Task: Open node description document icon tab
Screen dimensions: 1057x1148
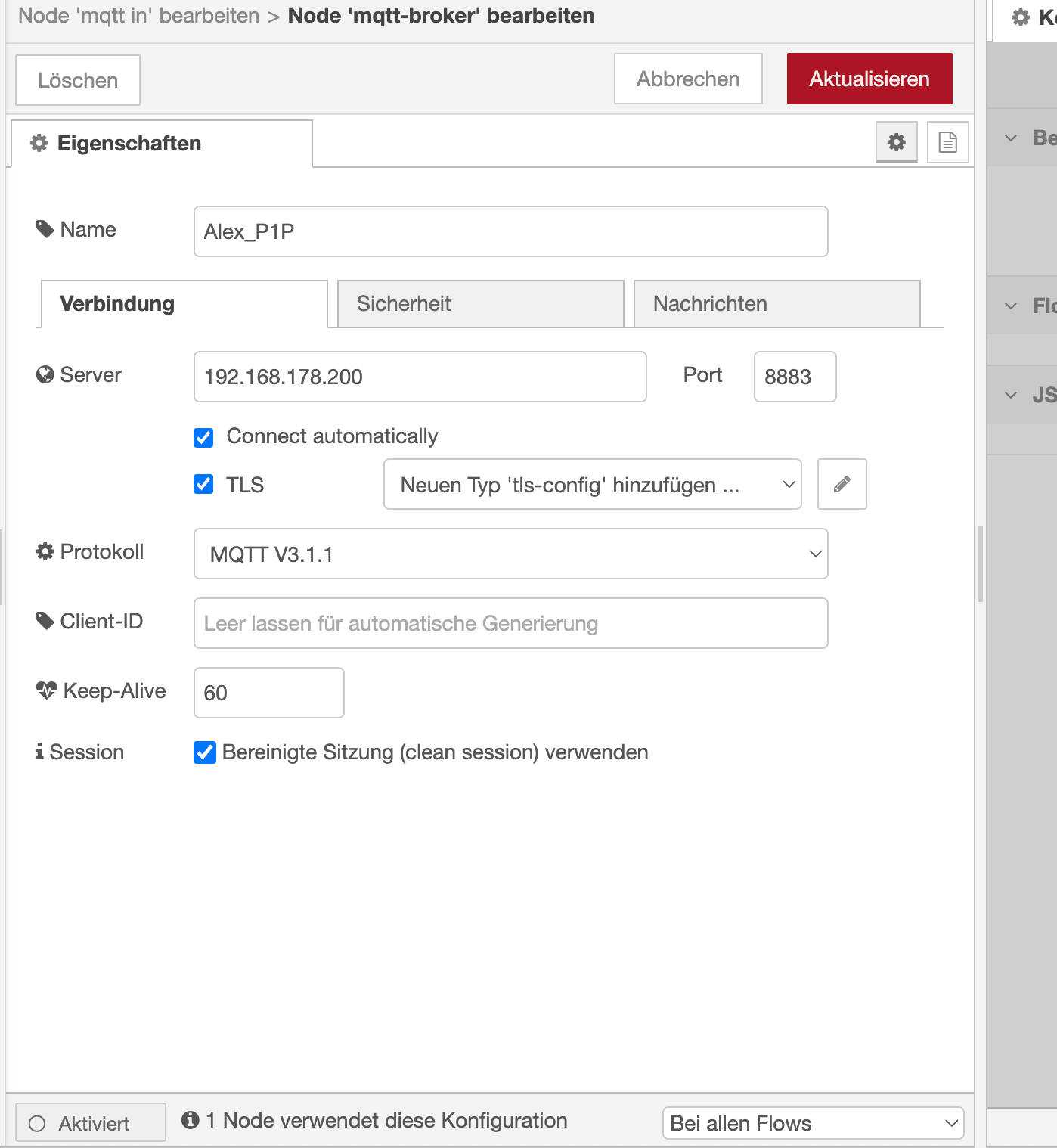Action: click(948, 142)
